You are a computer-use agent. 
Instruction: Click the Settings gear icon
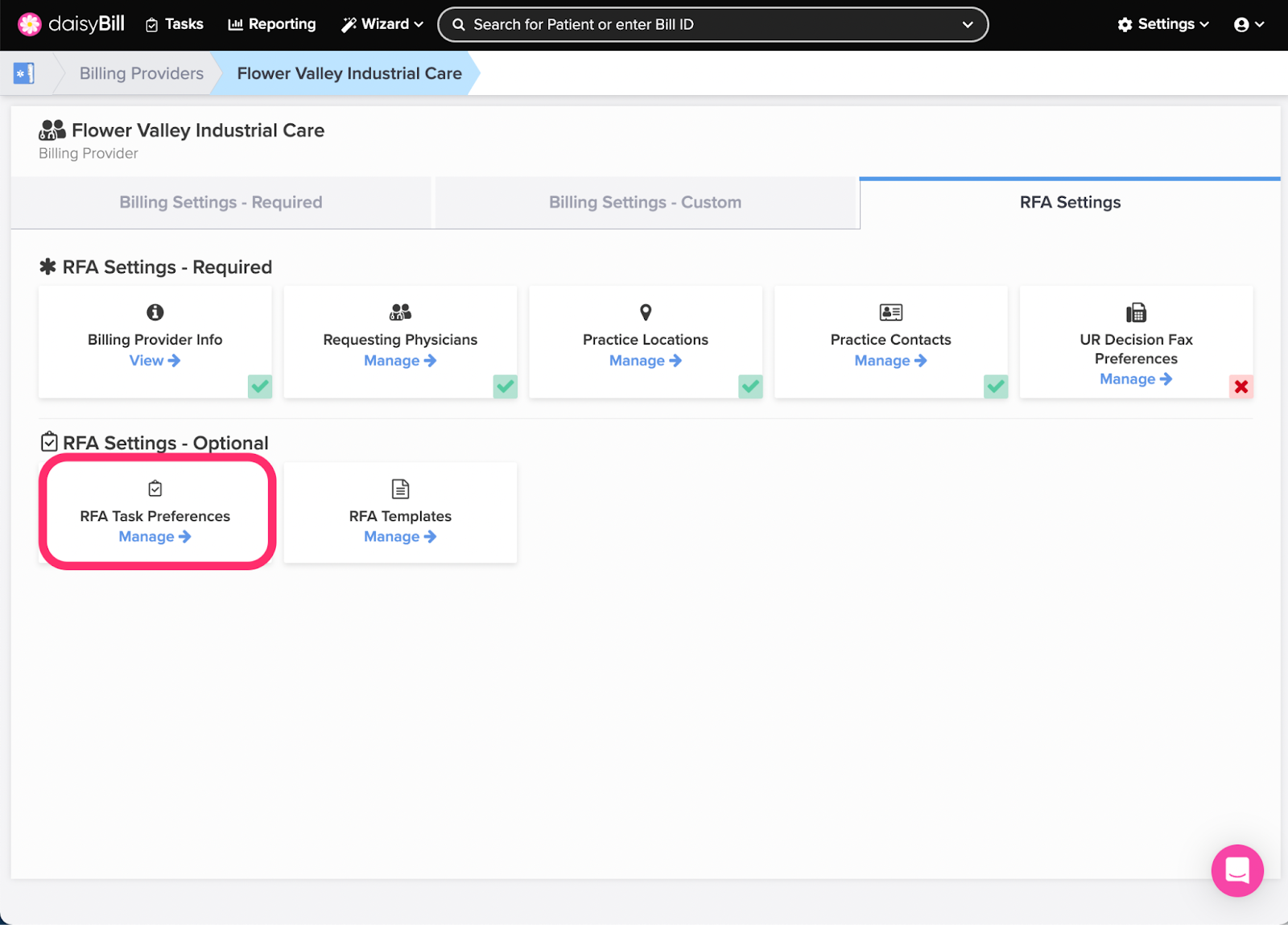pyautogui.click(x=1125, y=25)
